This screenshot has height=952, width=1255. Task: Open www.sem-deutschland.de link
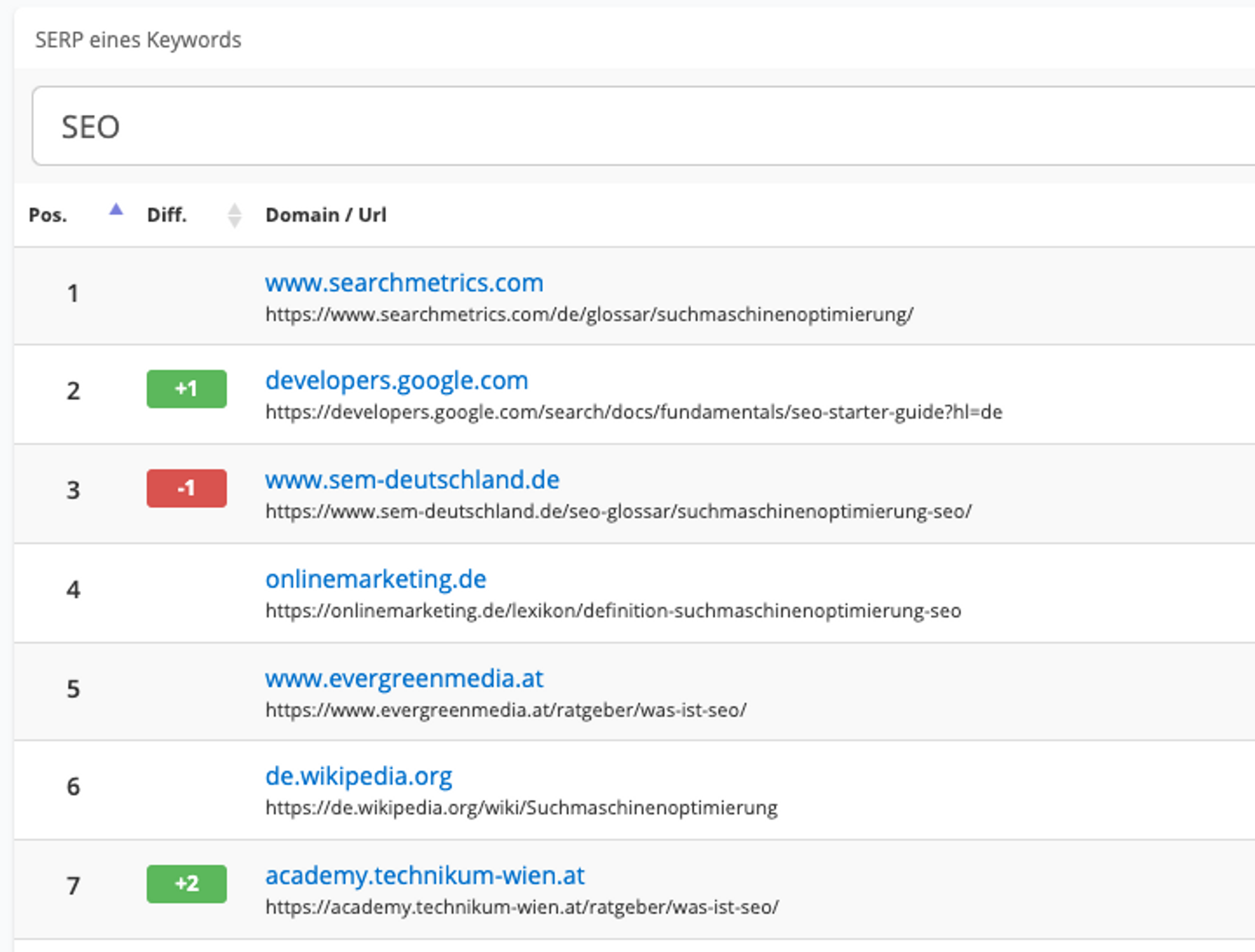412,480
